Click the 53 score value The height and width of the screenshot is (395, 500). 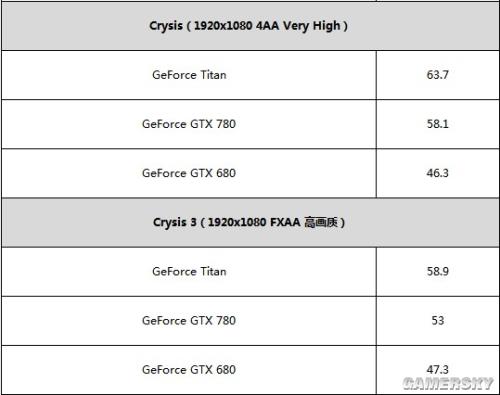(x=438, y=321)
